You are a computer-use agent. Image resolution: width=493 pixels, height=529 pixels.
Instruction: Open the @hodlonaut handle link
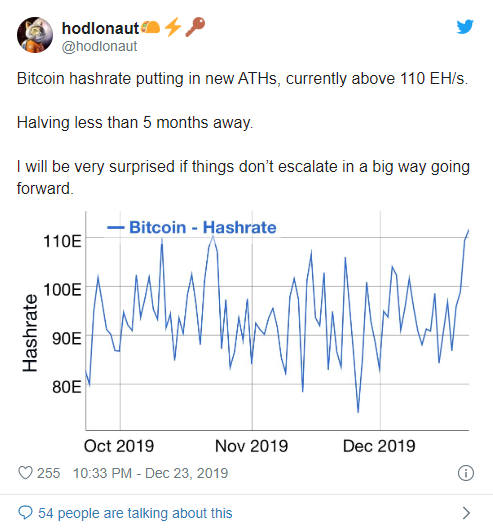click(x=99, y=46)
